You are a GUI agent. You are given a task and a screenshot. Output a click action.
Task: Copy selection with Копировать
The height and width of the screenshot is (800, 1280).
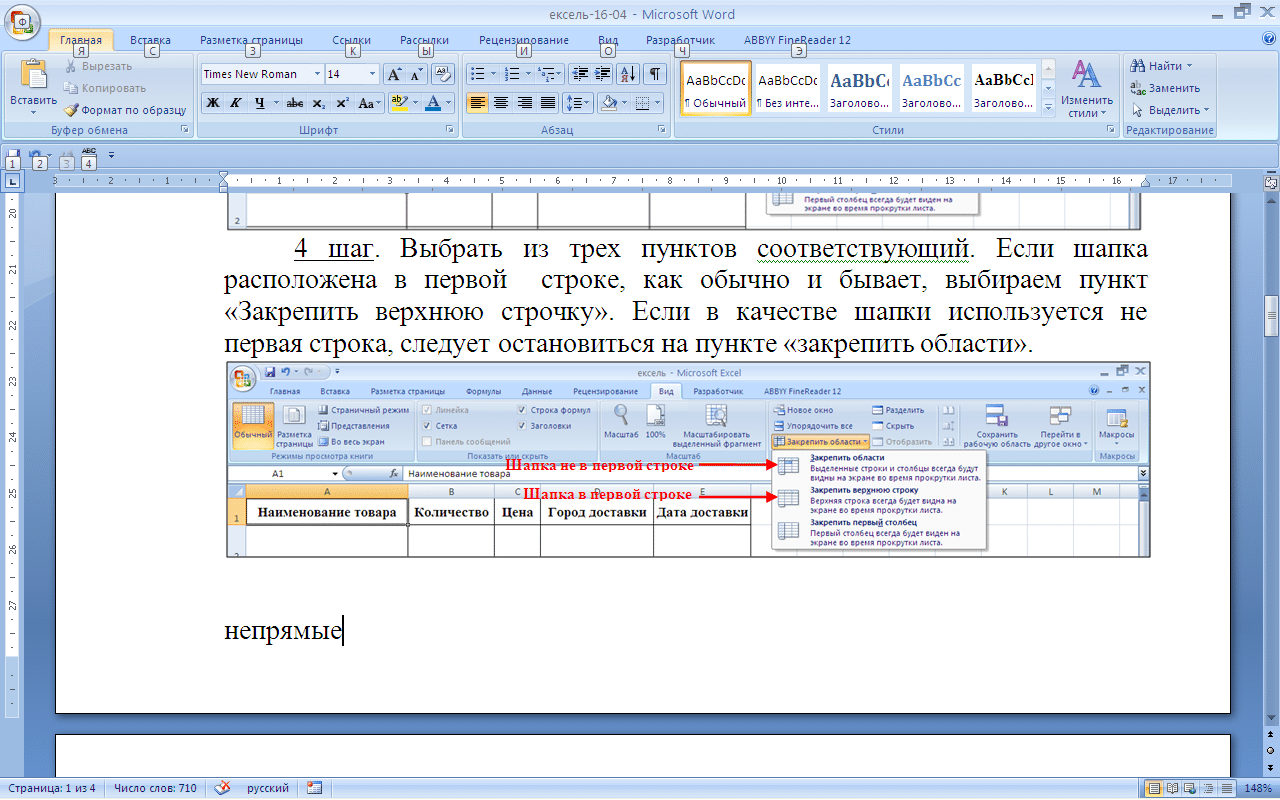tap(104, 88)
